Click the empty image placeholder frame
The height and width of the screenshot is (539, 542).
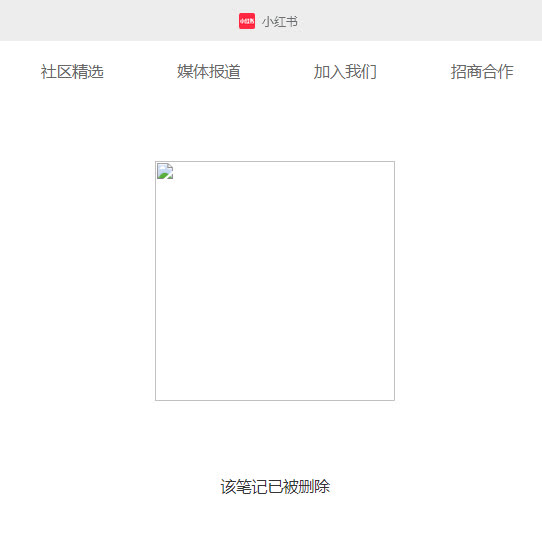(275, 281)
